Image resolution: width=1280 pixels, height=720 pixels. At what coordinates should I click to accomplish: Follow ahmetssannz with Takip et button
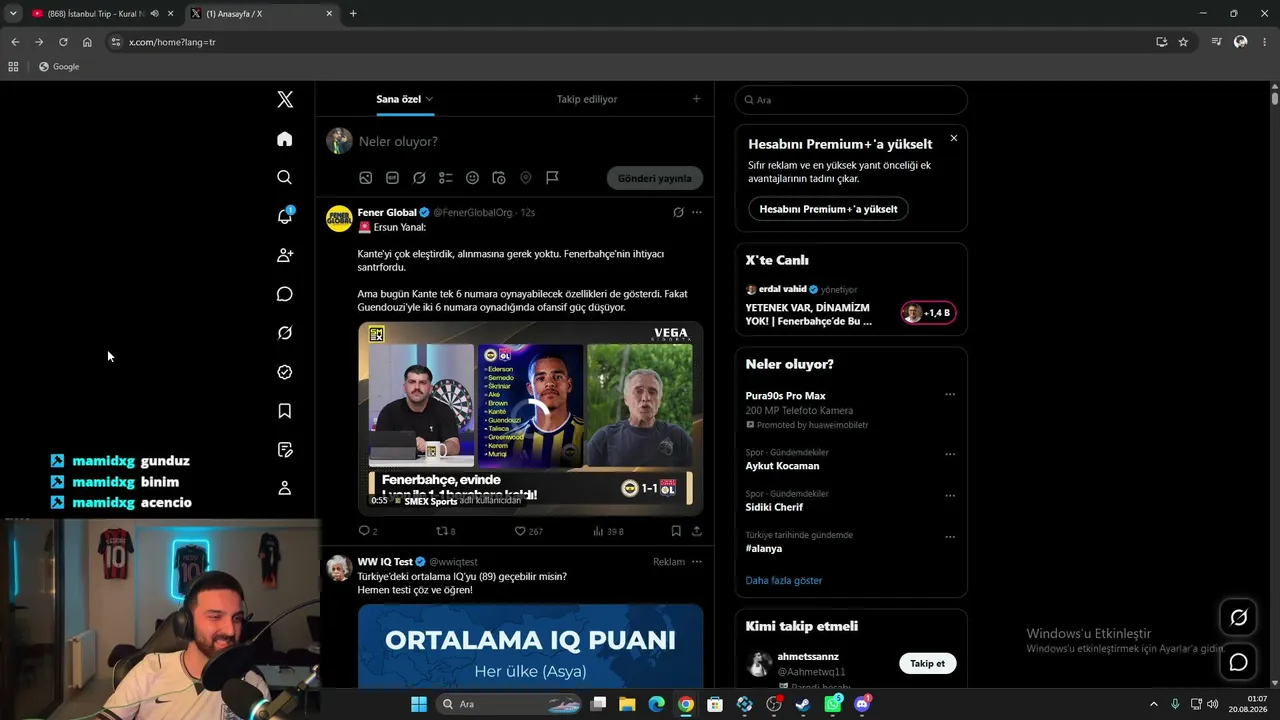click(927, 663)
